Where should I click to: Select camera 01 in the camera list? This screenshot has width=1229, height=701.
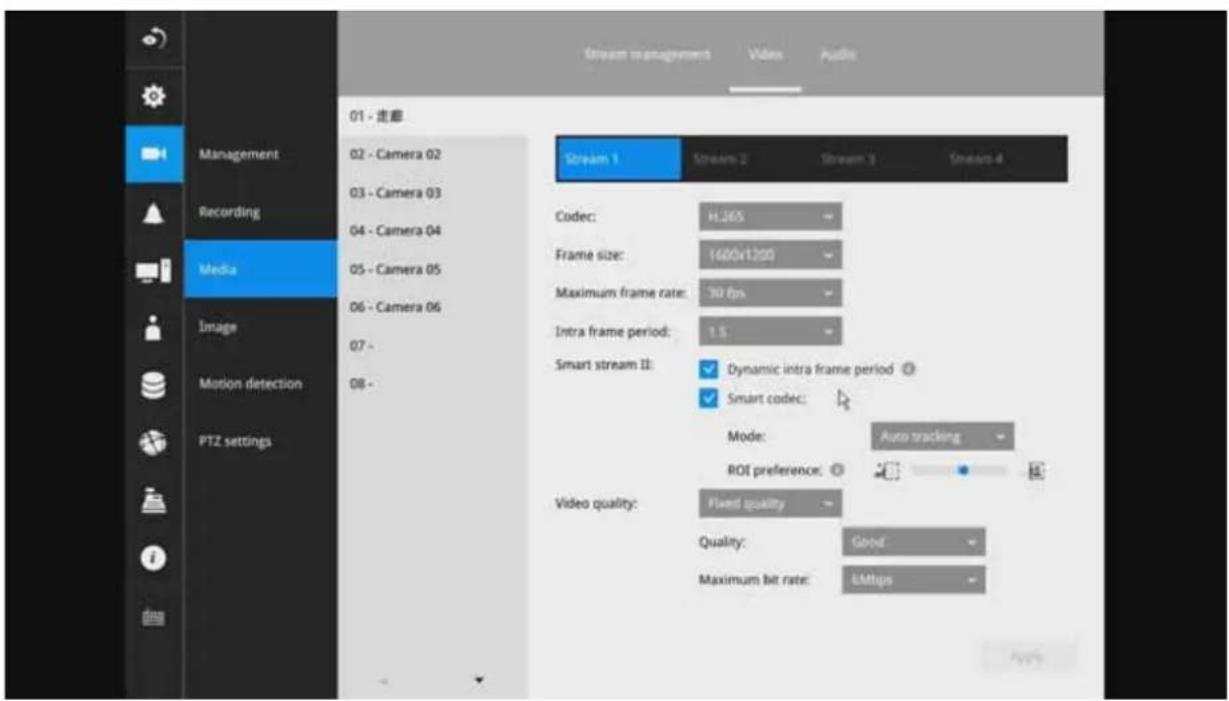click(x=432, y=118)
